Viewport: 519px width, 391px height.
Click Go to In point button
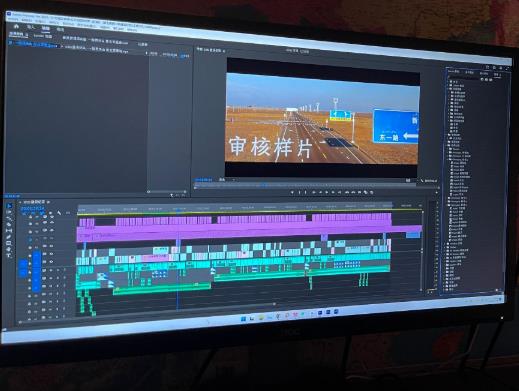pyautogui.click(x=314, y=192)
